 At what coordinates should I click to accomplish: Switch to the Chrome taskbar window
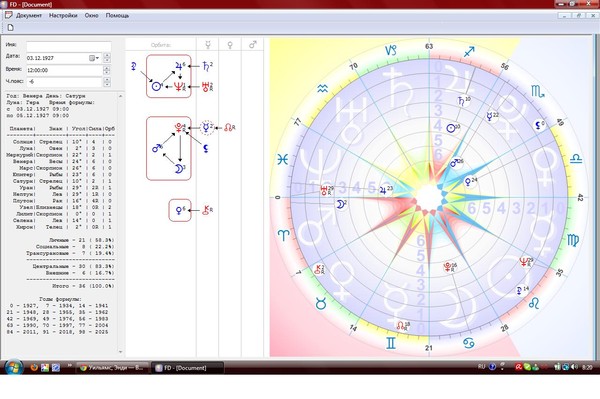[x=112, y=368]
